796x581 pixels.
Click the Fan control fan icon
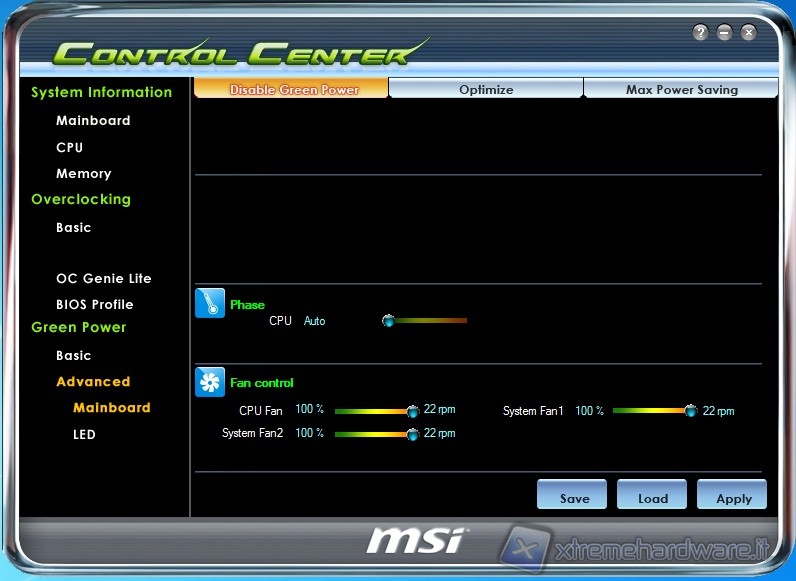click(x=210, y=382)
